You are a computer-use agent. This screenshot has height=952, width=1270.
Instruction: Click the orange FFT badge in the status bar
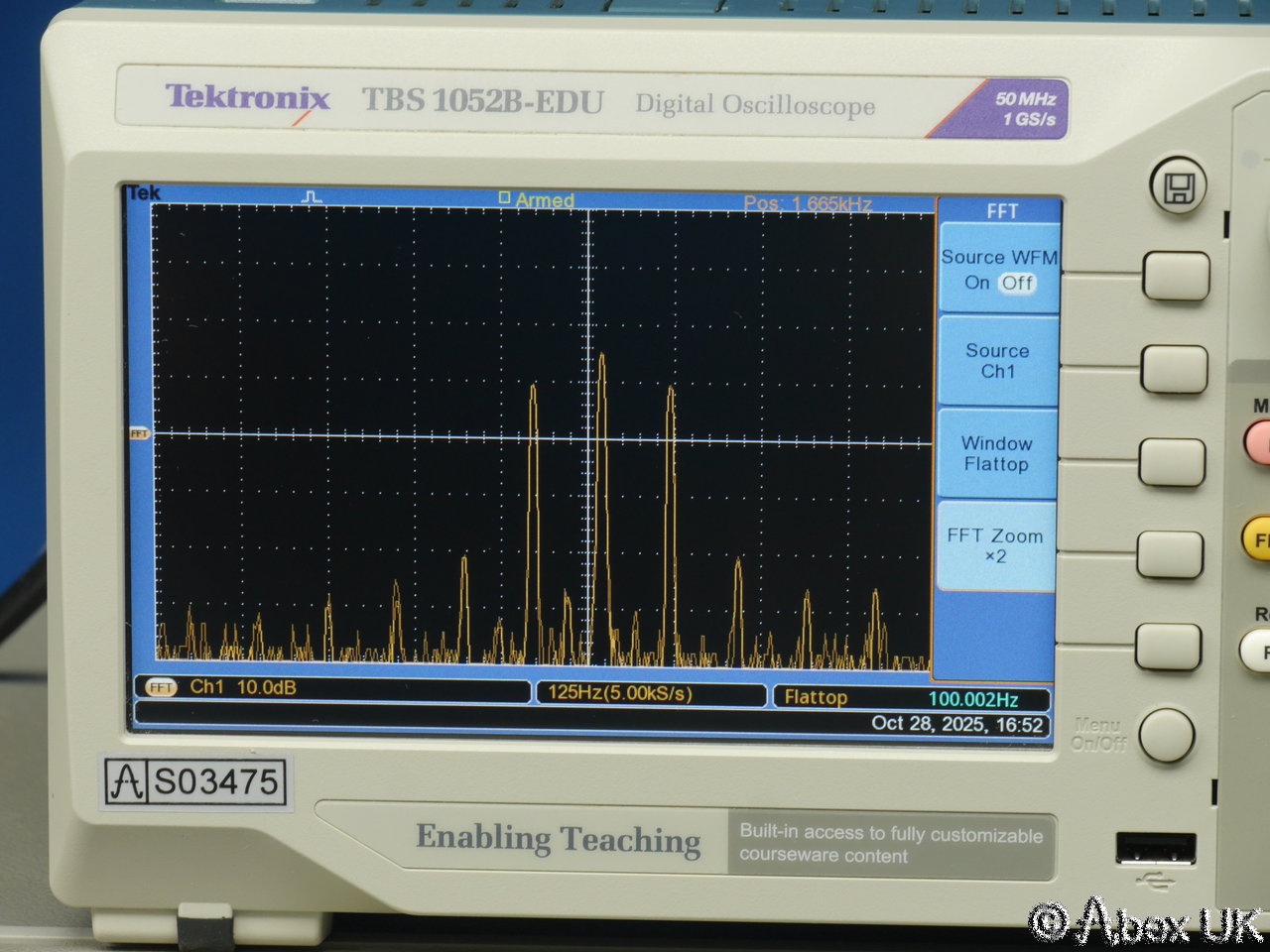(x=161, y=687)
